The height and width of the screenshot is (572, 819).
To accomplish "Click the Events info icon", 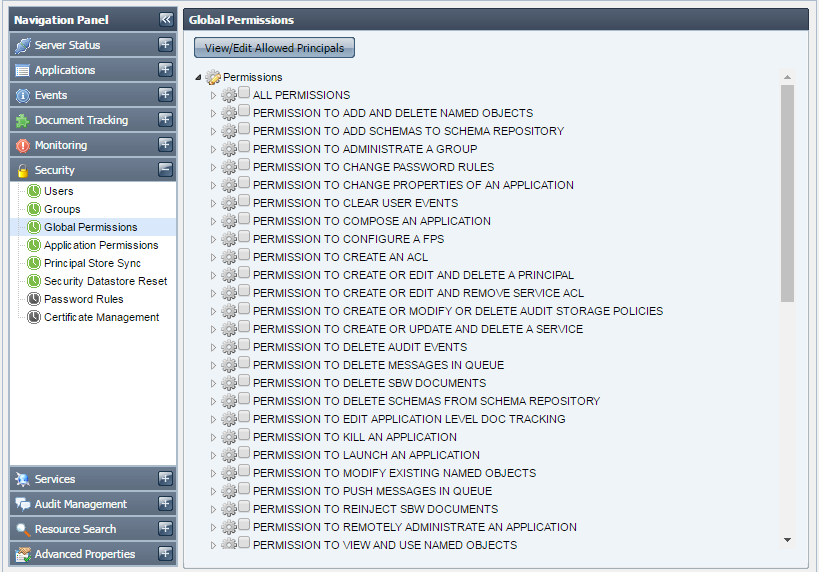I will coord(22,96).
